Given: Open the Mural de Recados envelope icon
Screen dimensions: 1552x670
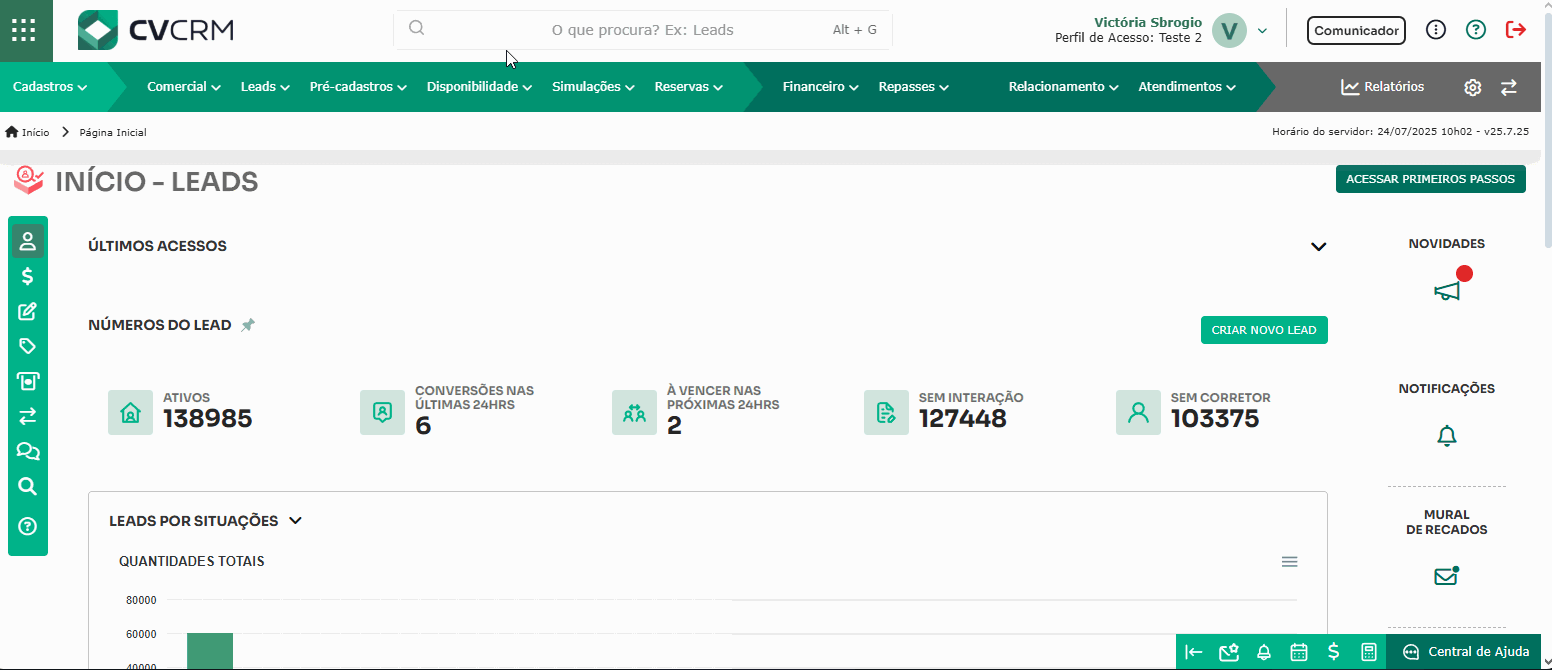Looking at the screenshot, I should point(1446,577).
